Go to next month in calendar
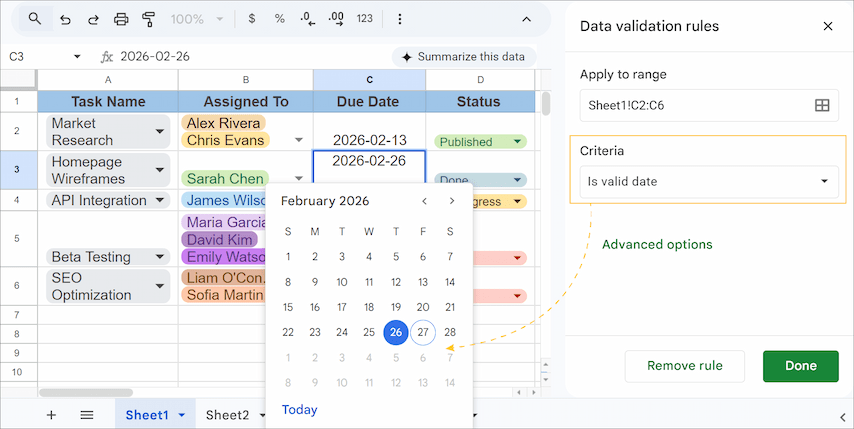The image size is (854, 429). (452, 201)
